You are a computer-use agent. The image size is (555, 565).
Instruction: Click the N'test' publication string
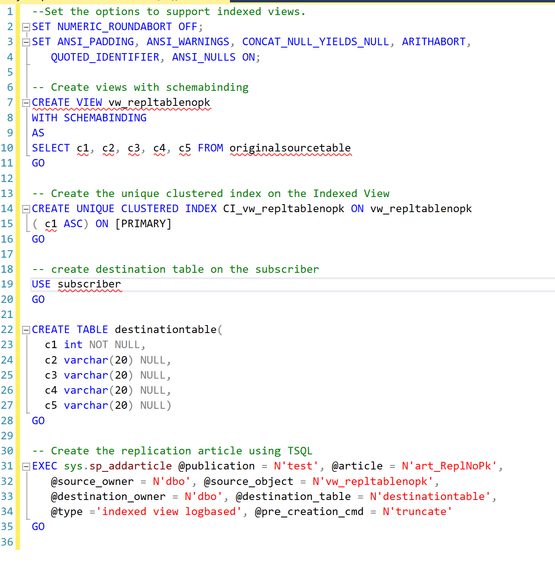(x=296, y=466)
